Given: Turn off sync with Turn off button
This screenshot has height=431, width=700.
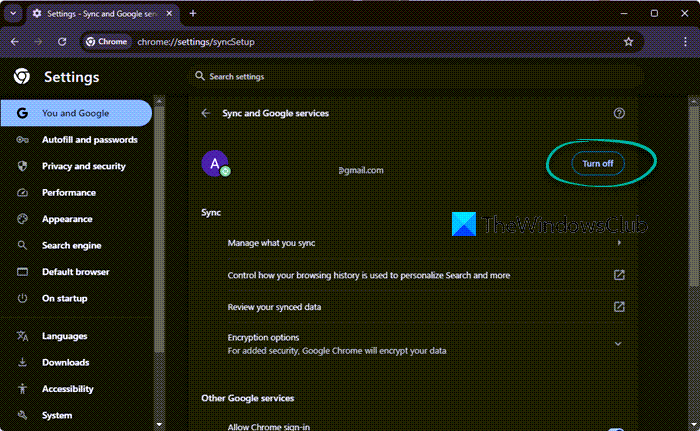Looking at the screenshot, I should click(x=598, y=164).
